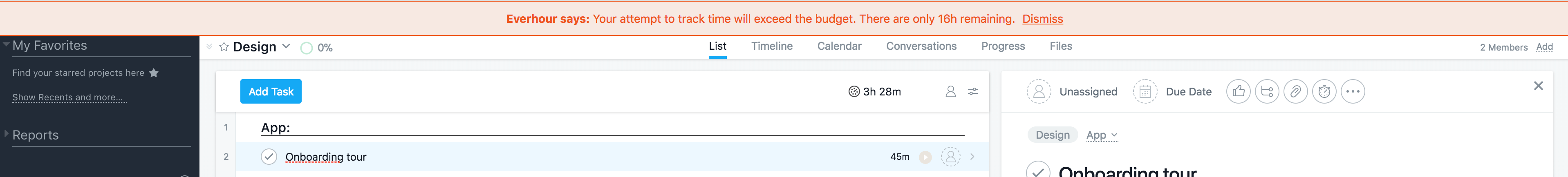Click the list filter sliders icon
The width and height of the screenshot is (1568, 177).
click(x=973, y=91)
